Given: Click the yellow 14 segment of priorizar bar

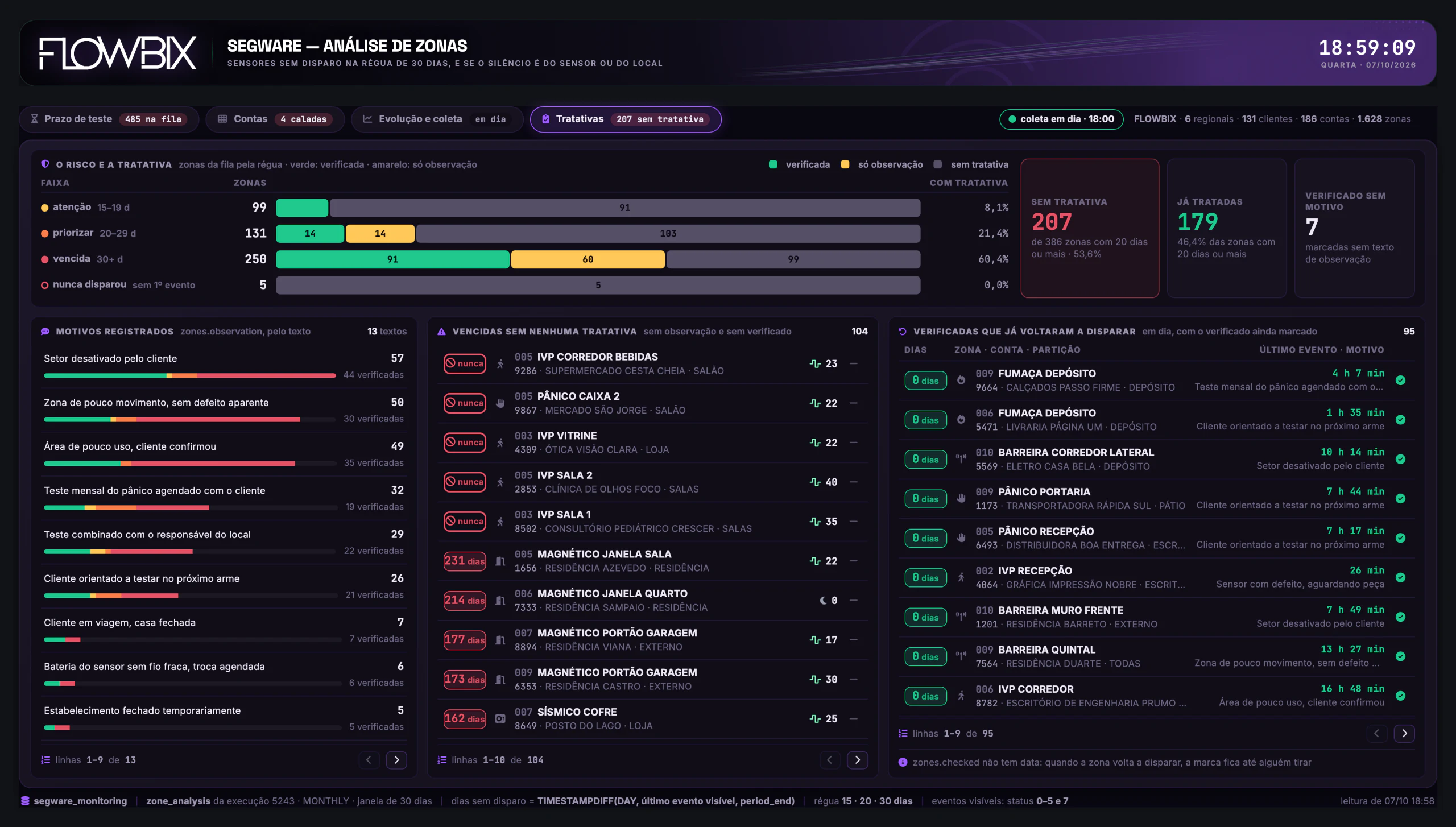Looking at the screenshot, I should [x=380, y=233].
